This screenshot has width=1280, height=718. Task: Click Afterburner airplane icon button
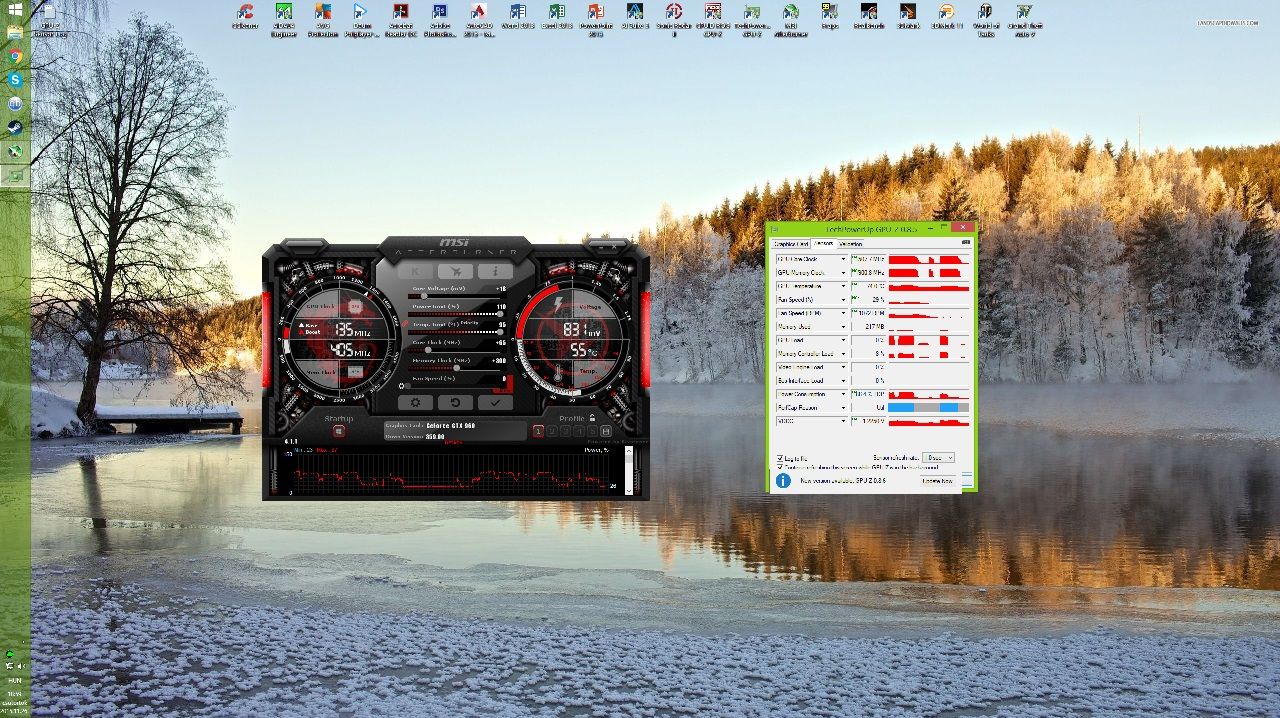coord(455,271)
